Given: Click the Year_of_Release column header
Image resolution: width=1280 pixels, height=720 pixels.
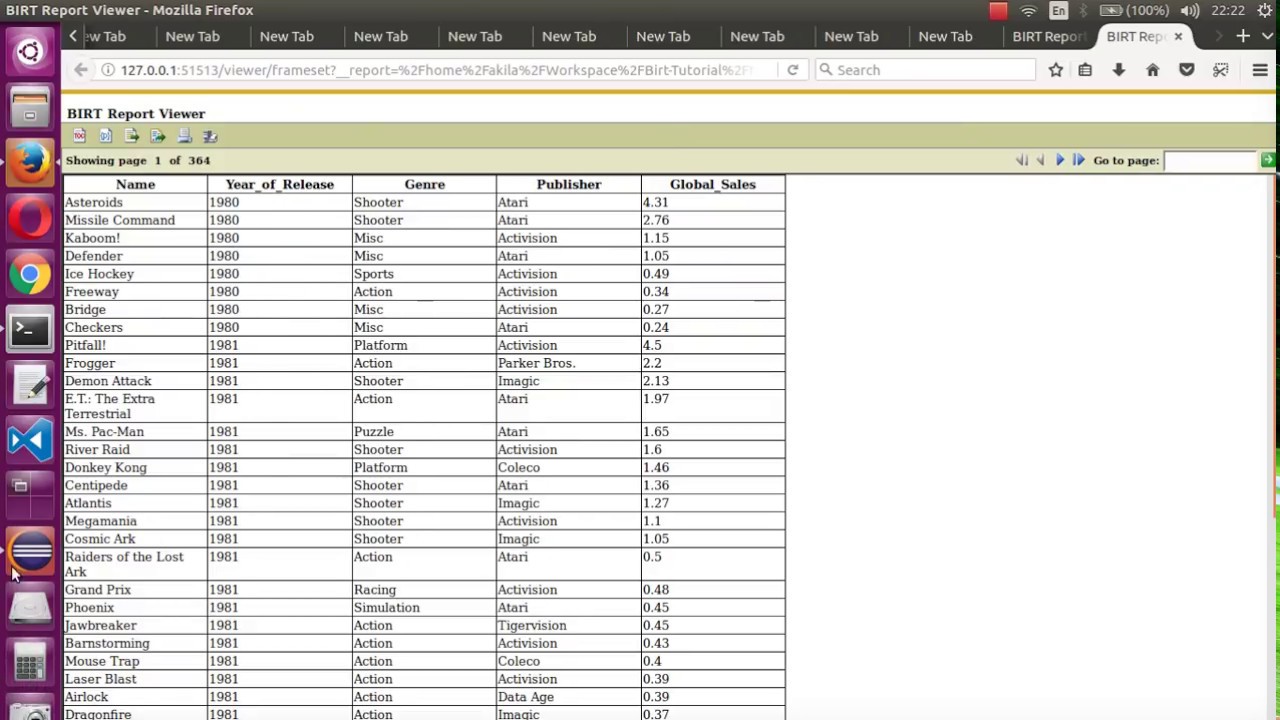Looking at the screenshot, I should 279,184.
